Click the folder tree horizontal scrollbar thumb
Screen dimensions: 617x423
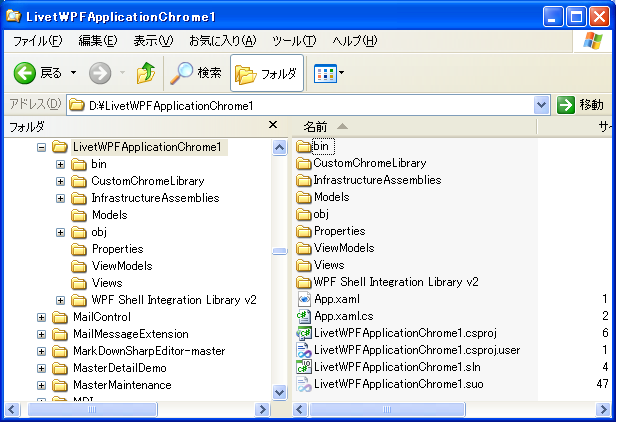tap(92, 410)
